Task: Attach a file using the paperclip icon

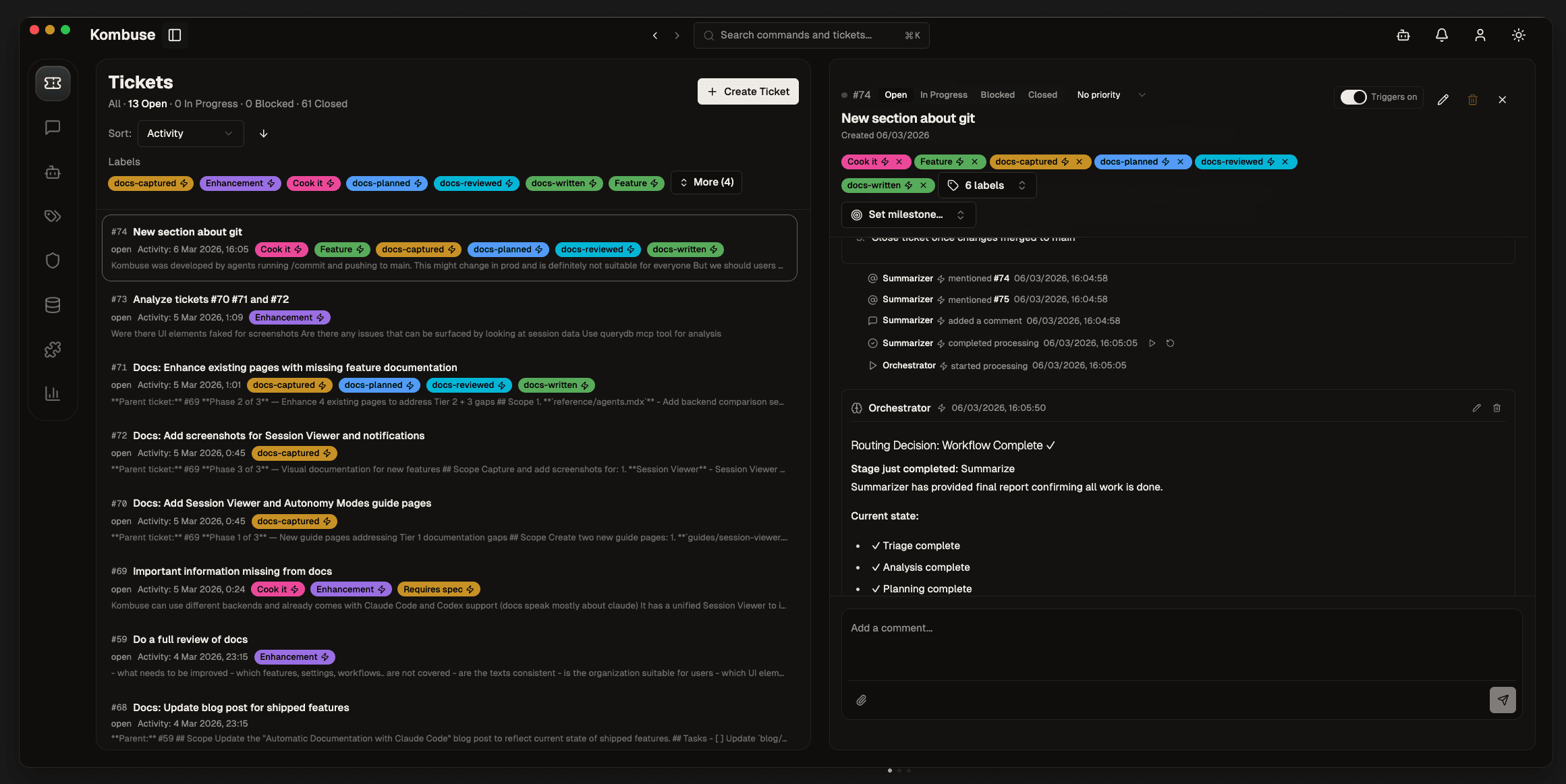Action: pyautogui.click(x=861, y=700)
